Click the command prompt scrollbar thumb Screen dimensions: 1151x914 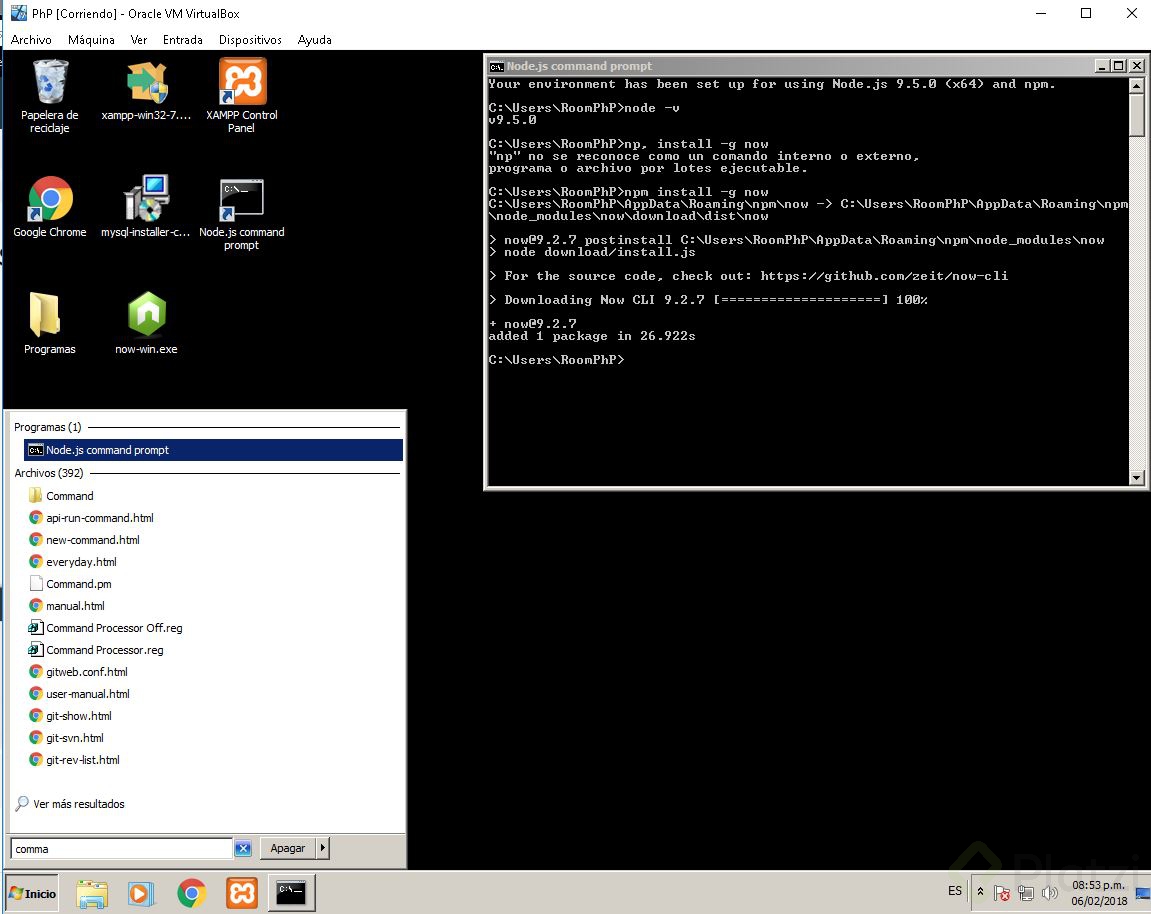click(1136, 115)
